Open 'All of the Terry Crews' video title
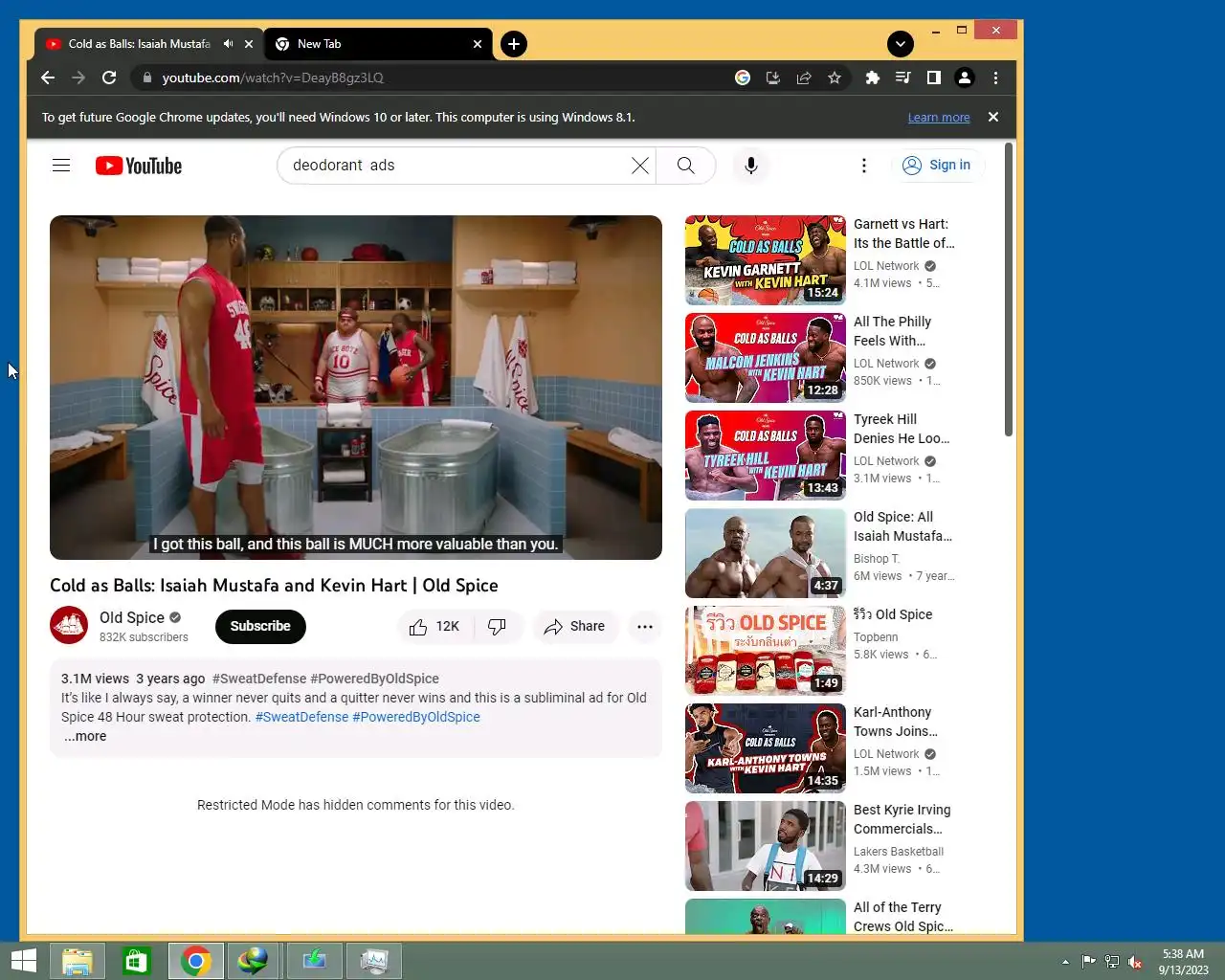Image resolution: width=1225 pixels, height=980 pixels. pos(903,917)
